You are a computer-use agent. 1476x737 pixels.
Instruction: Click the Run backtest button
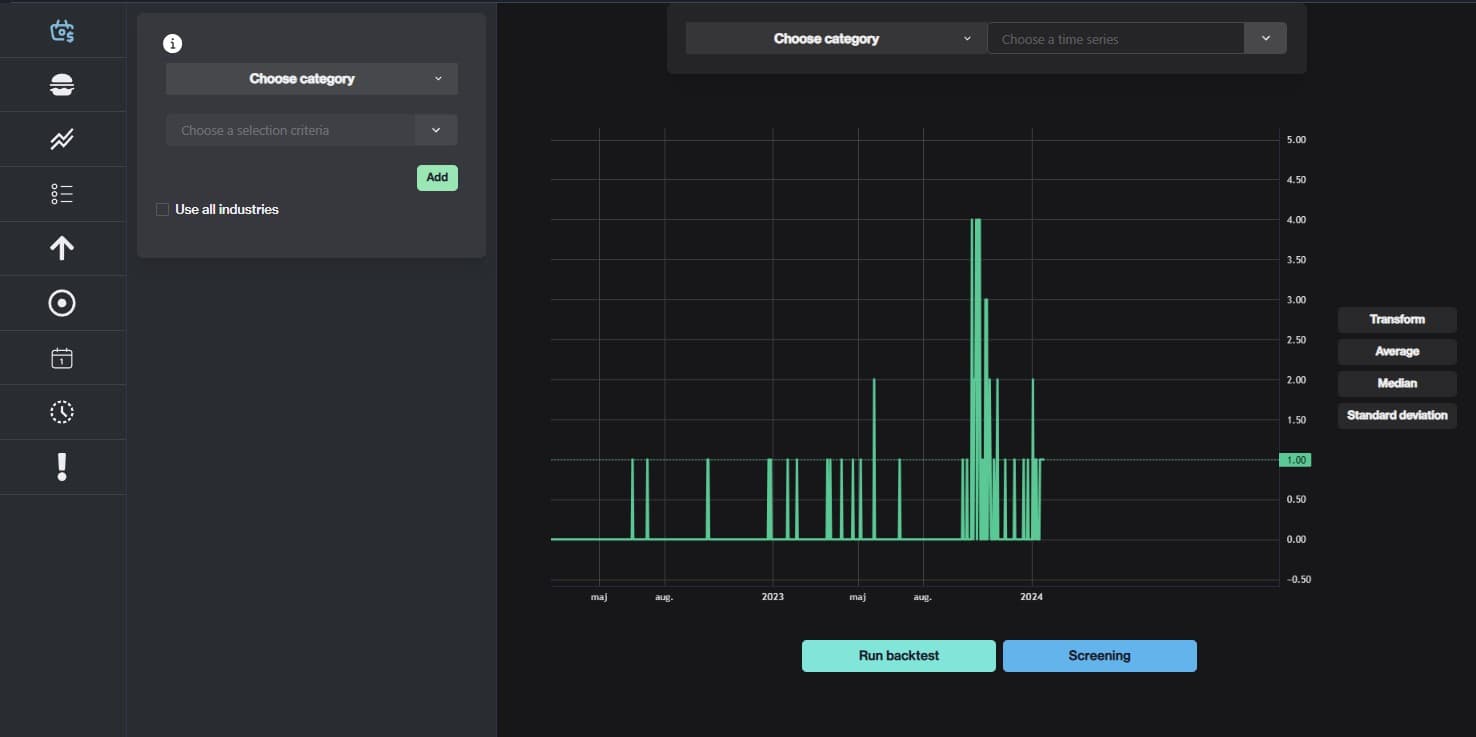click(899, 656)
